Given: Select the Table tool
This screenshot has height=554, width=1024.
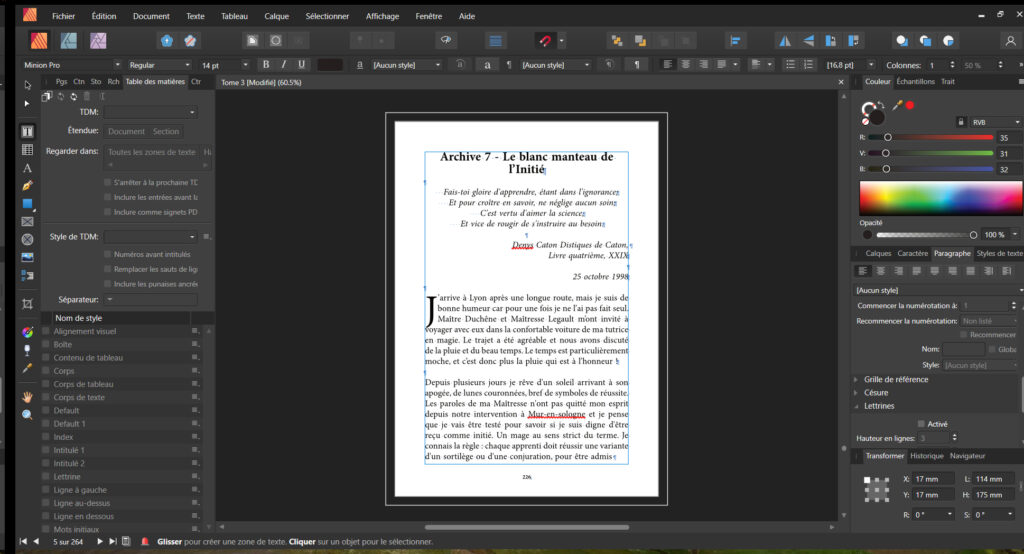Looking at the screenshot, I should [27, 150].
